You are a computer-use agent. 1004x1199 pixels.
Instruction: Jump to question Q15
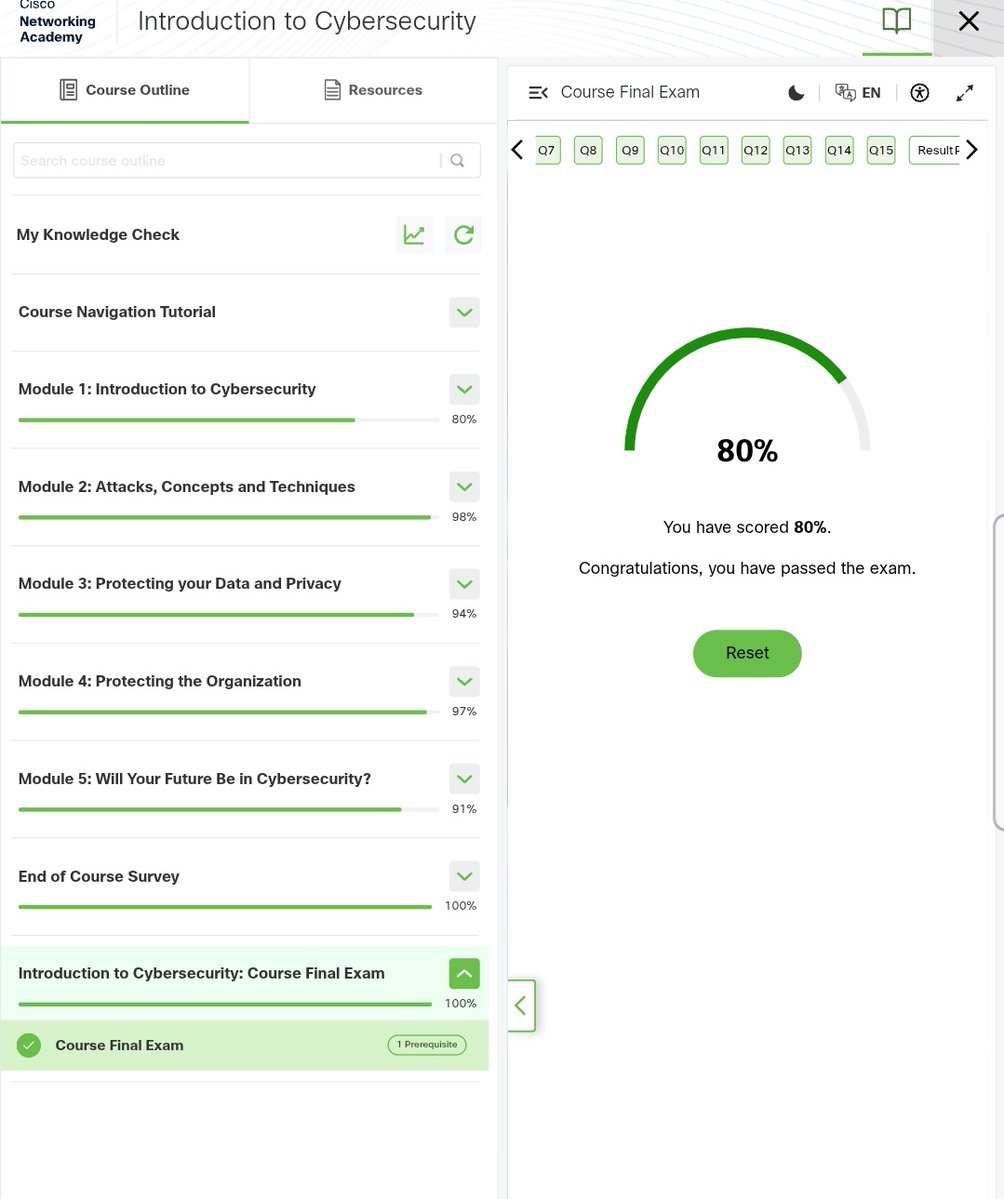click(881, 151)
